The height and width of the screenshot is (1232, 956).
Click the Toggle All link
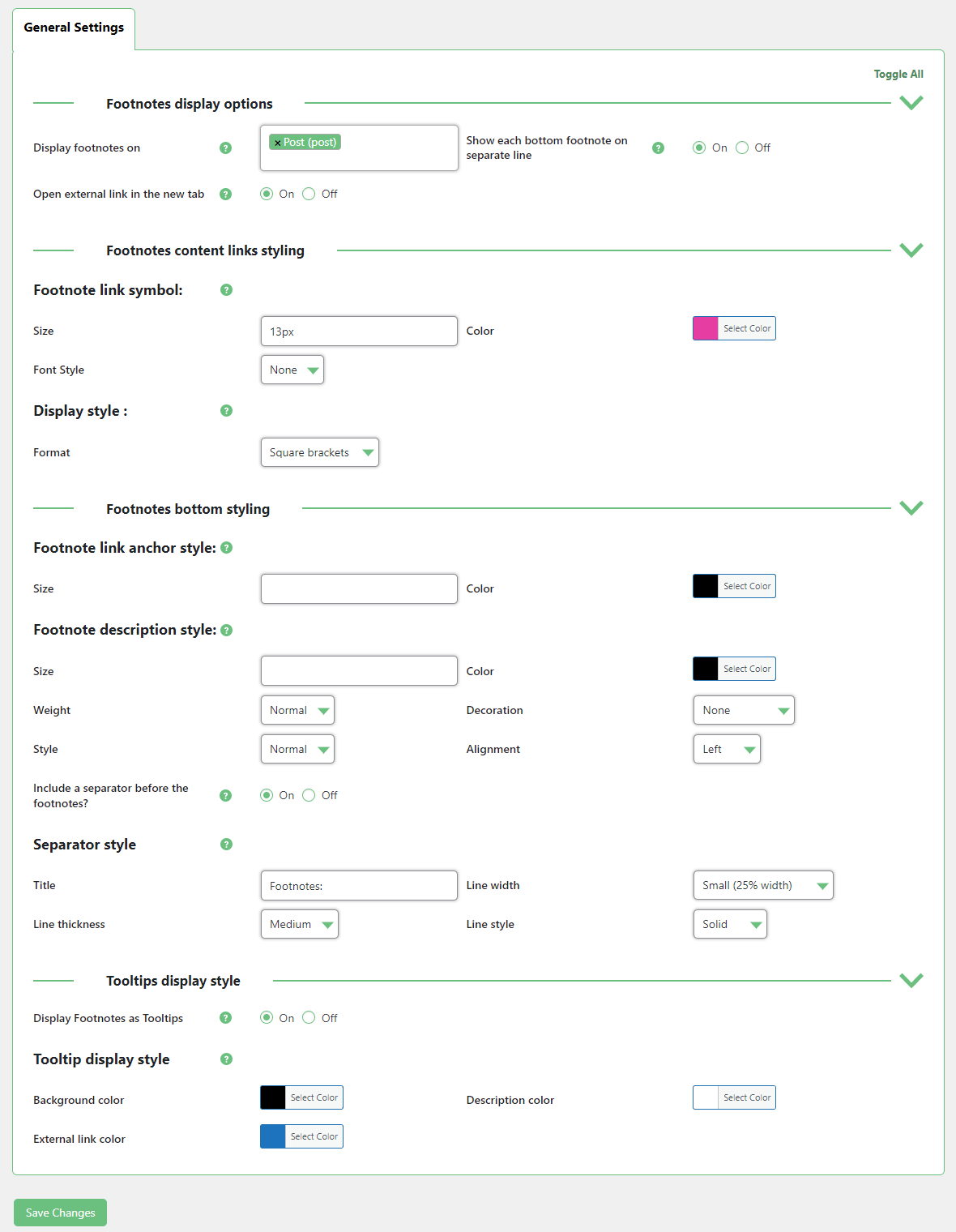click(x=898, y=74)
